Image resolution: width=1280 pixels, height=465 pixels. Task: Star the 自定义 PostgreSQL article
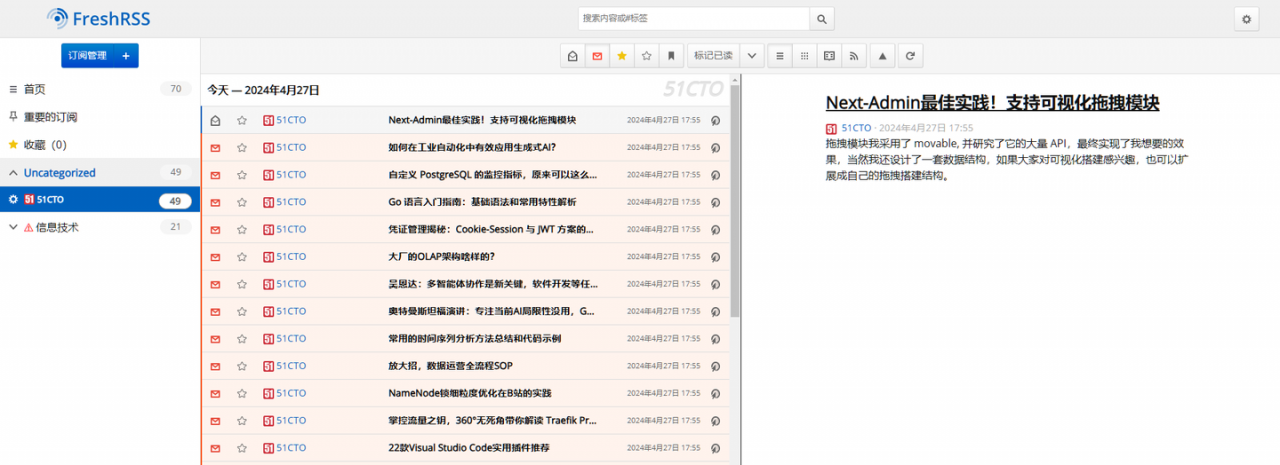point(242,175)
